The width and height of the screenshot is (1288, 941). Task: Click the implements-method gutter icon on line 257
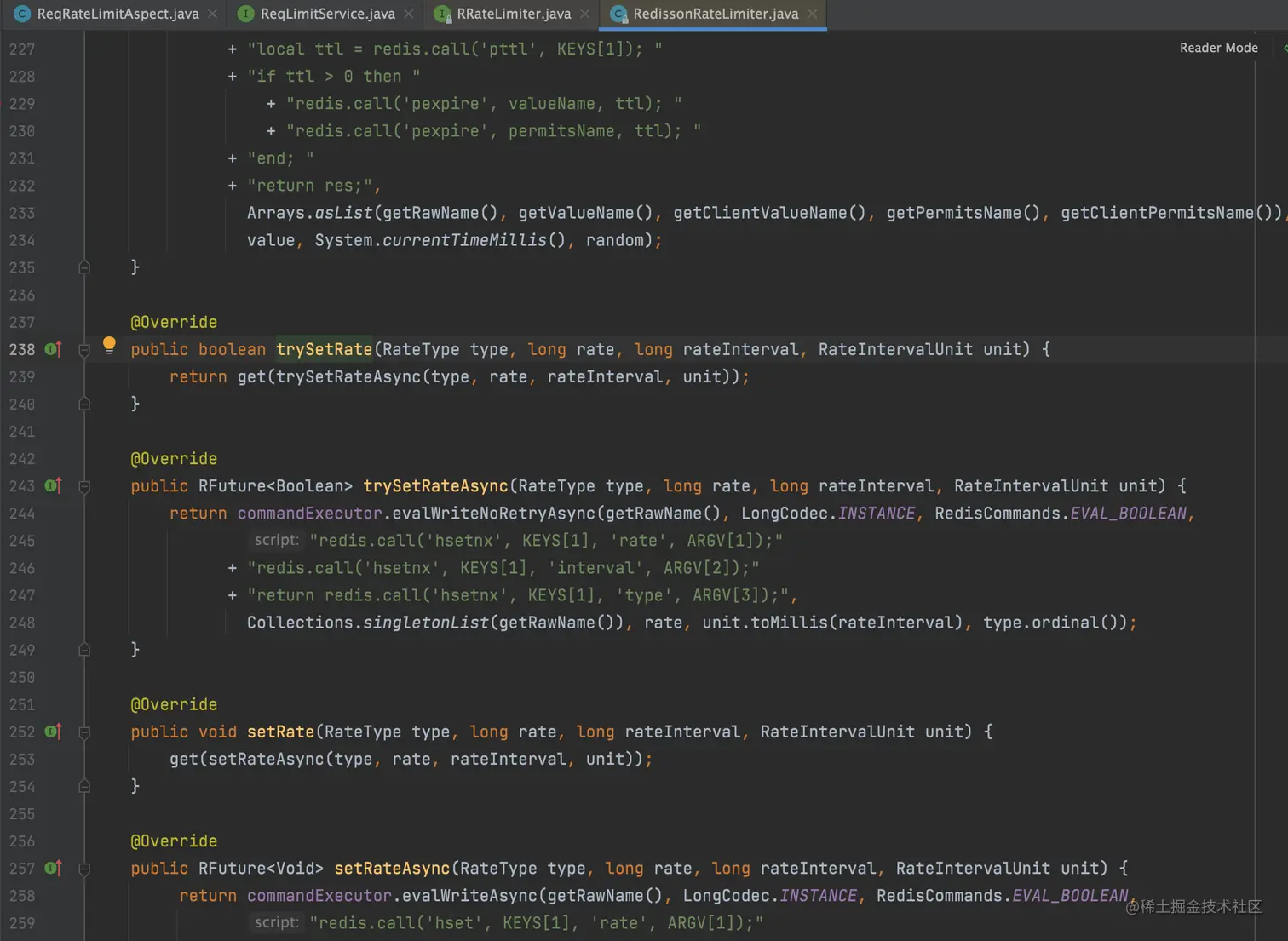[x=53, y=868]
